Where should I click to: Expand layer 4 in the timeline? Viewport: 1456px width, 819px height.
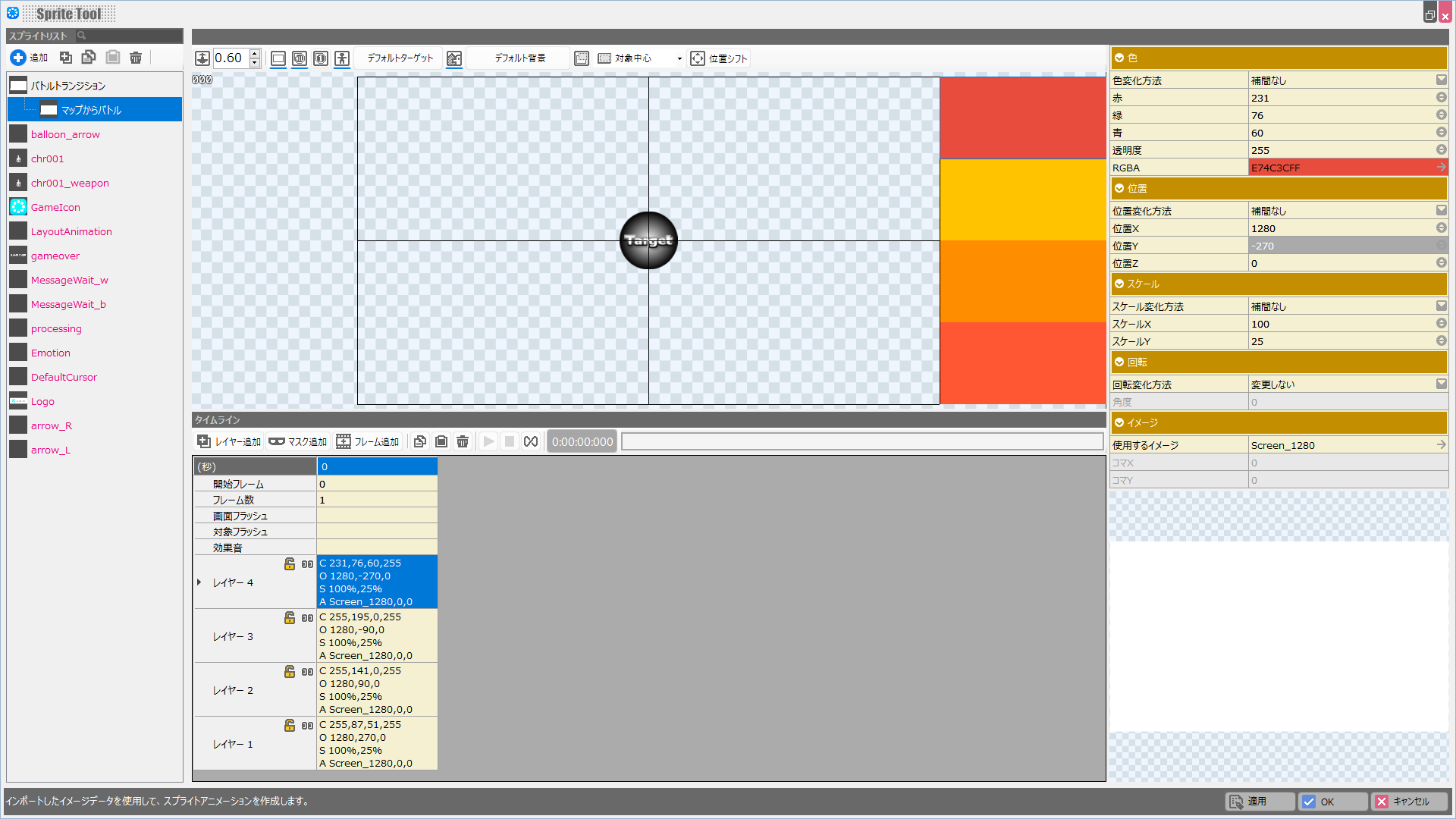[x=199, y=582]
